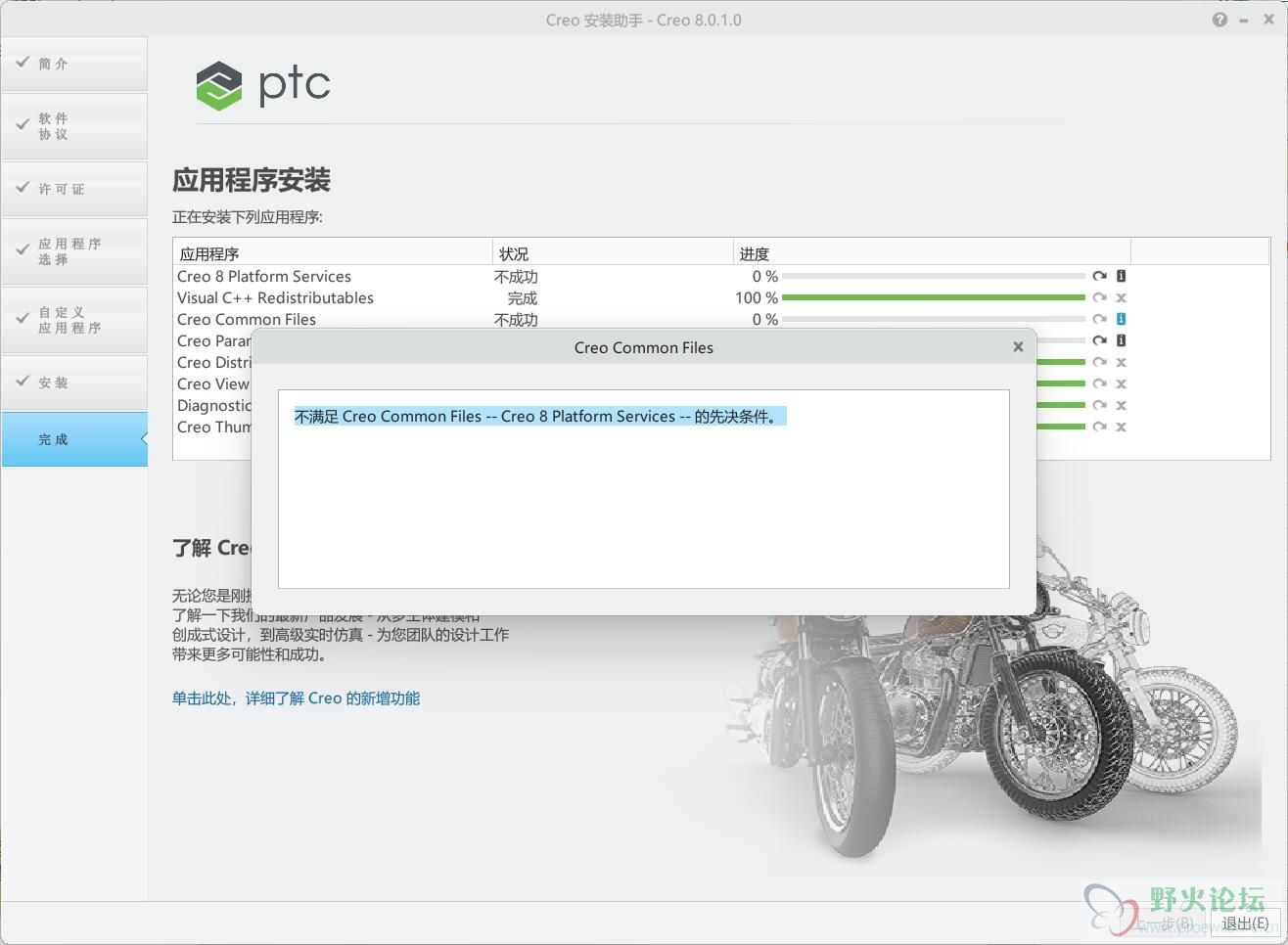Viewport: 1288px width, 945px height.
Task: Close the Creo Common Files dialog
Action: [1018, 346]
